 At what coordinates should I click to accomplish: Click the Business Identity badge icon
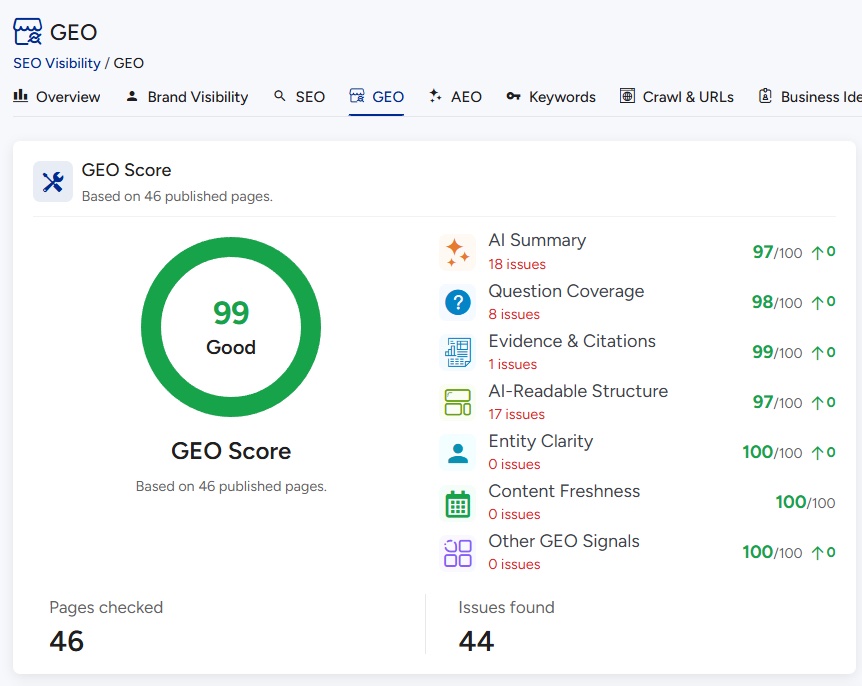765,96
